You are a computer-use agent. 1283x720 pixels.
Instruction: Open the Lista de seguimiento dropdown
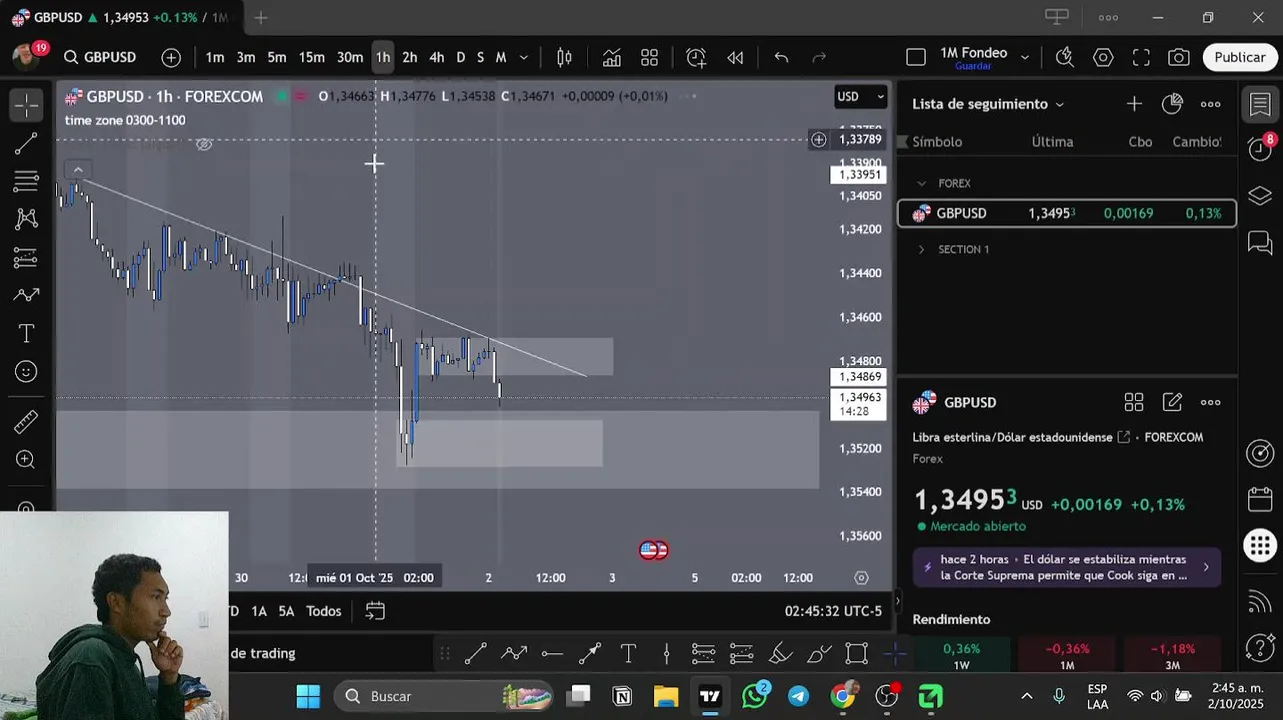click(x=988, y=104)
